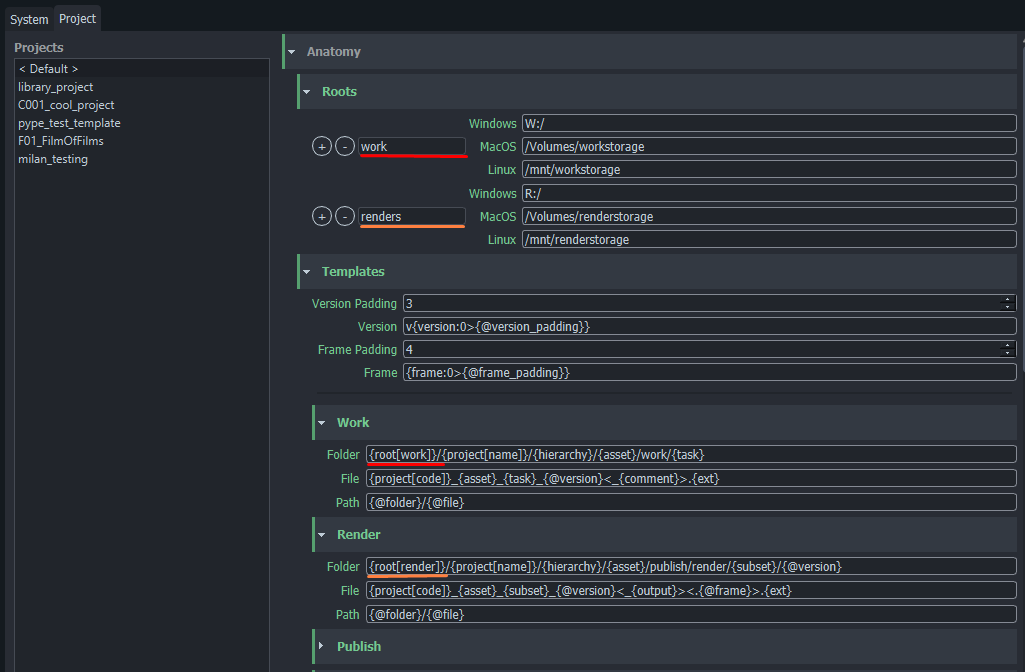Screen dimensions: 1025x672
Task: Collapse the Work templates section
Action: 322,423
